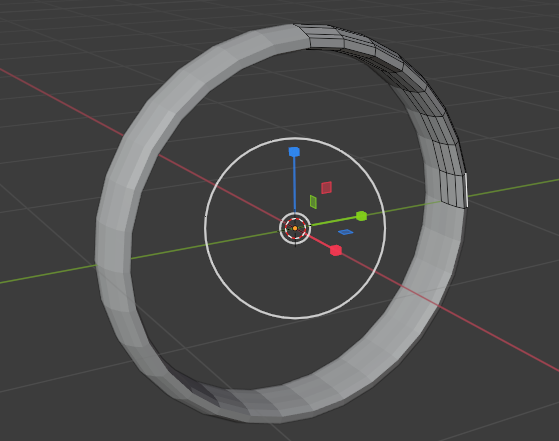Click the blue Z-axis gizmo handle

coord(294,152)
